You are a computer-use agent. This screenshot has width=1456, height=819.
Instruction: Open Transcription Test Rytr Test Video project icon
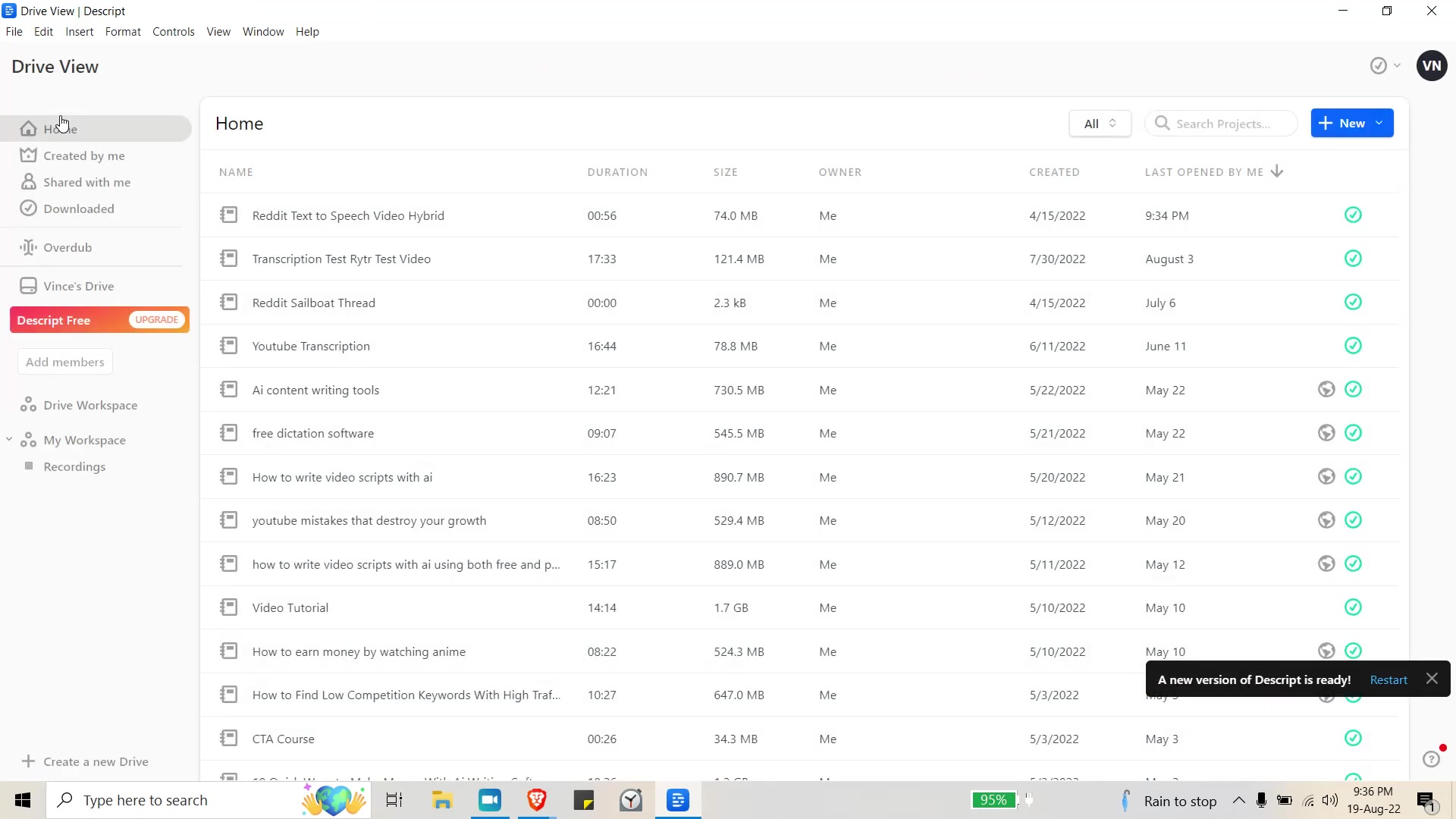click(x=228, y=259)
